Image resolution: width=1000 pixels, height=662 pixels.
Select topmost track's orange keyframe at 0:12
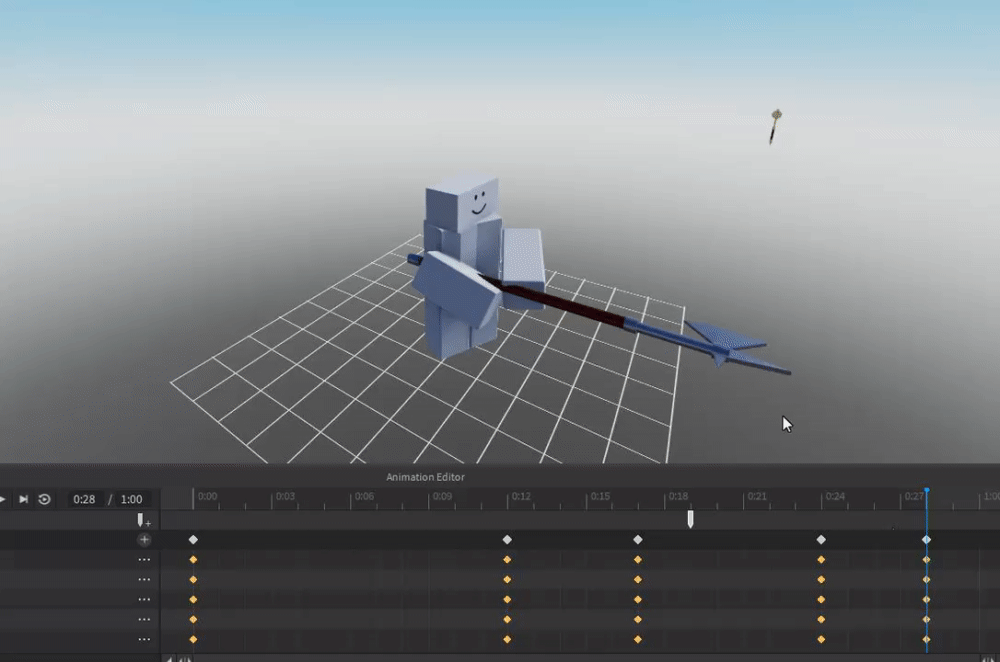click(507, 560)
